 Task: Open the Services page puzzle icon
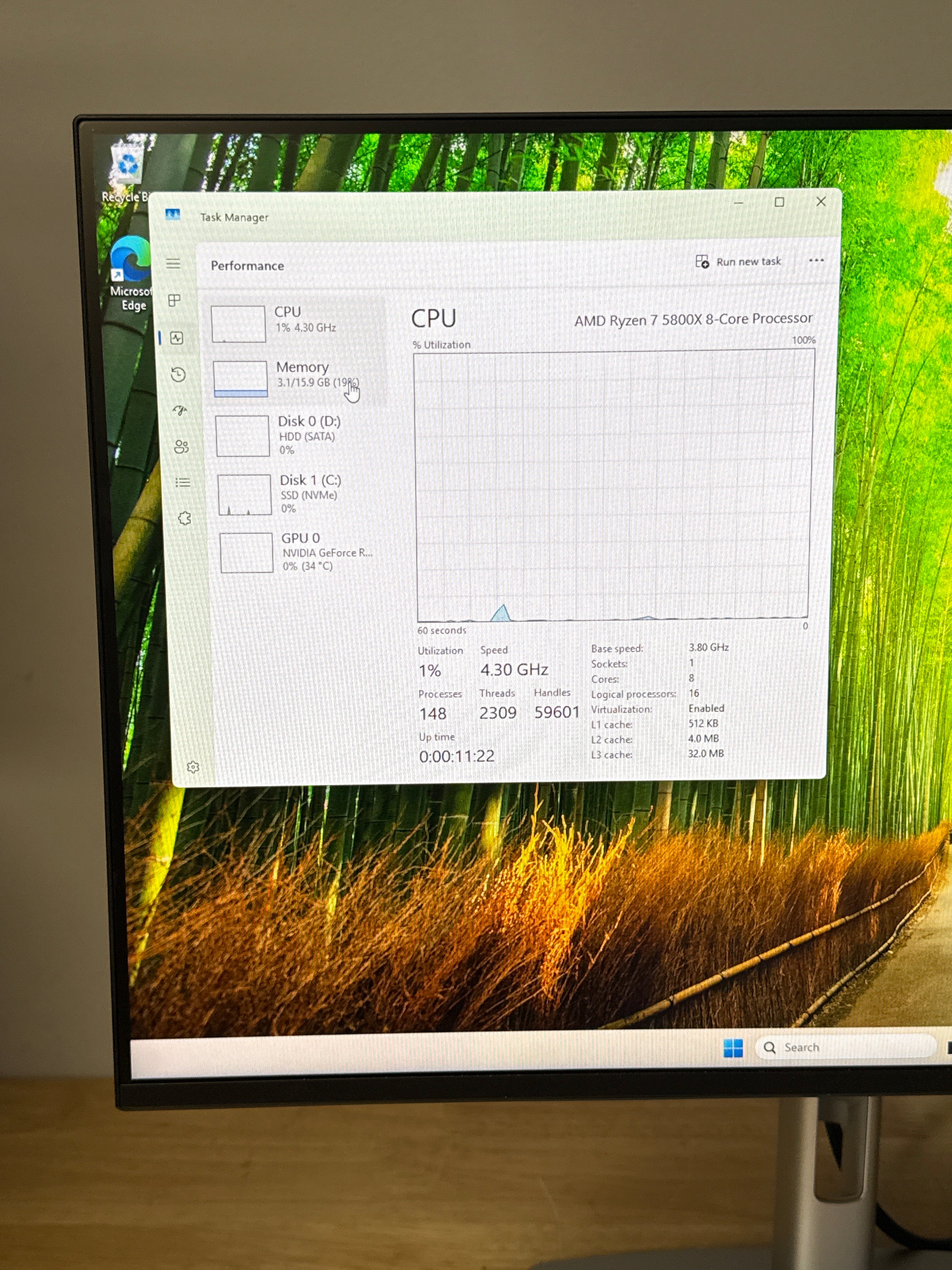pos(185,518)
